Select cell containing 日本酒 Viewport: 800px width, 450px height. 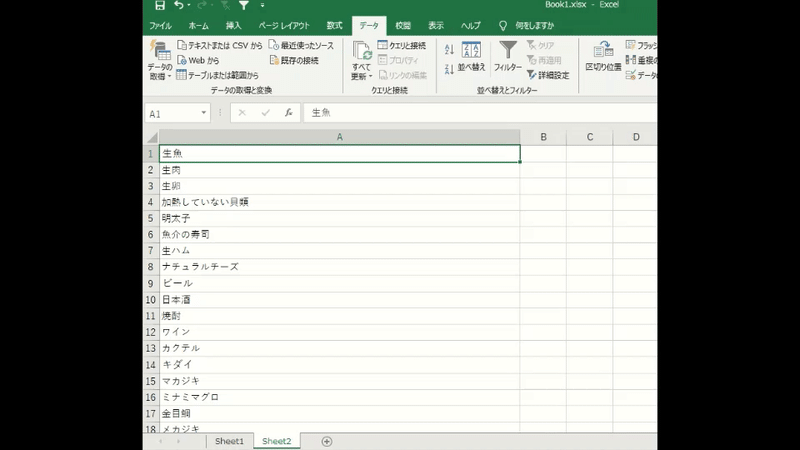coord(339,299)
